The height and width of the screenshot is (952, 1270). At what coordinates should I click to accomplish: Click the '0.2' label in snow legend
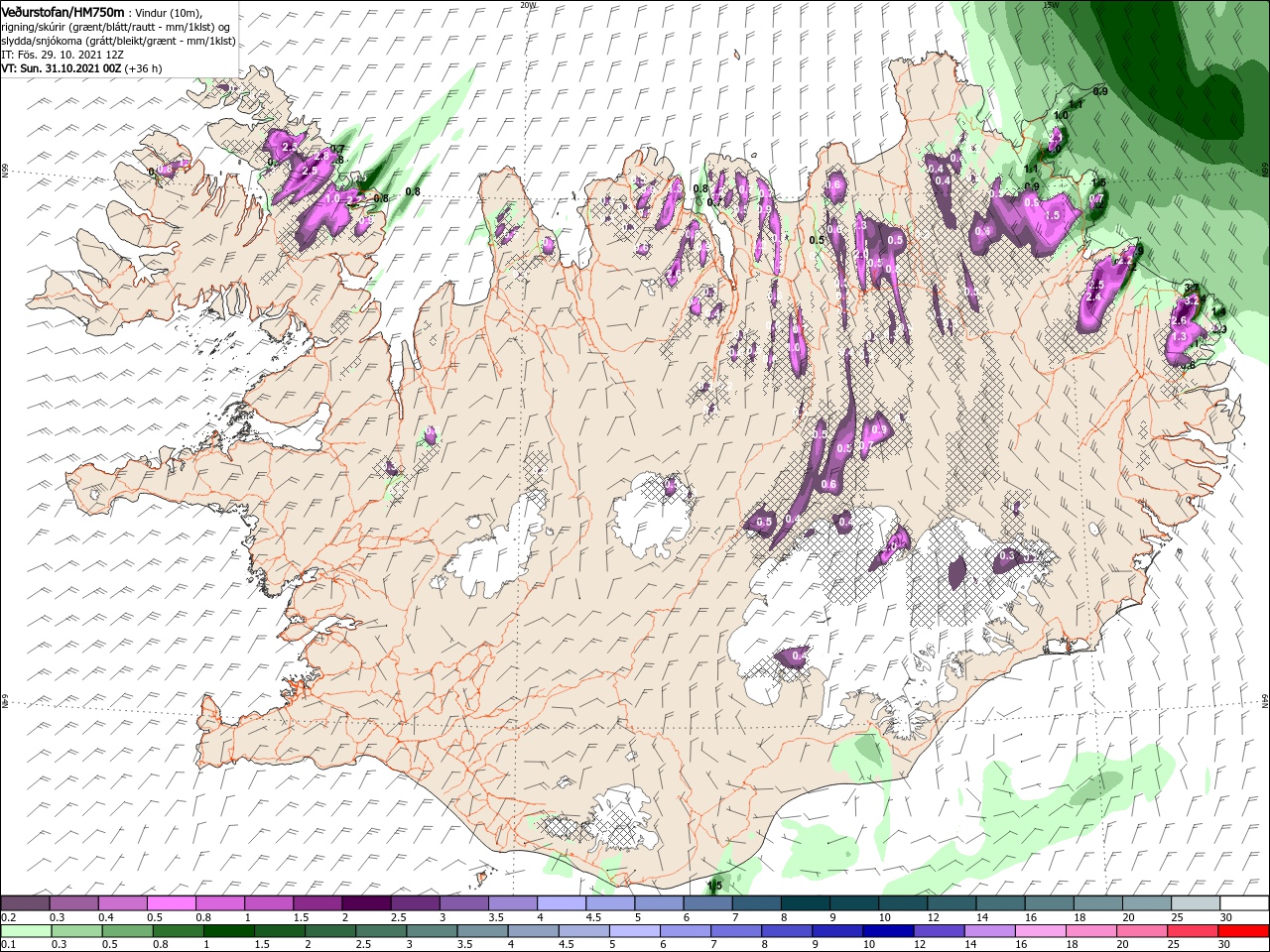click(x=9, y=917)
